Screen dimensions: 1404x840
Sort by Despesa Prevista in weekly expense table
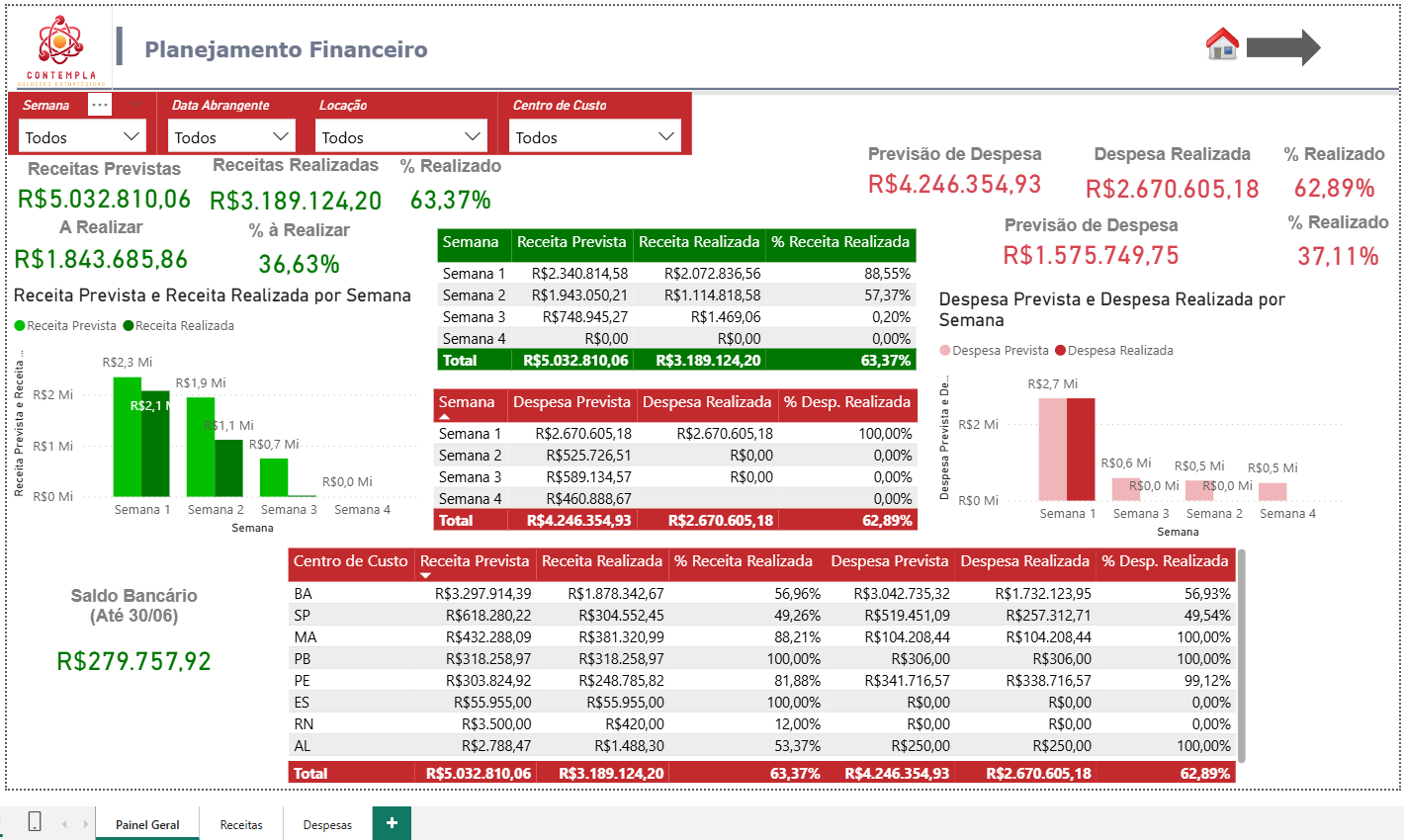point(571,402)
